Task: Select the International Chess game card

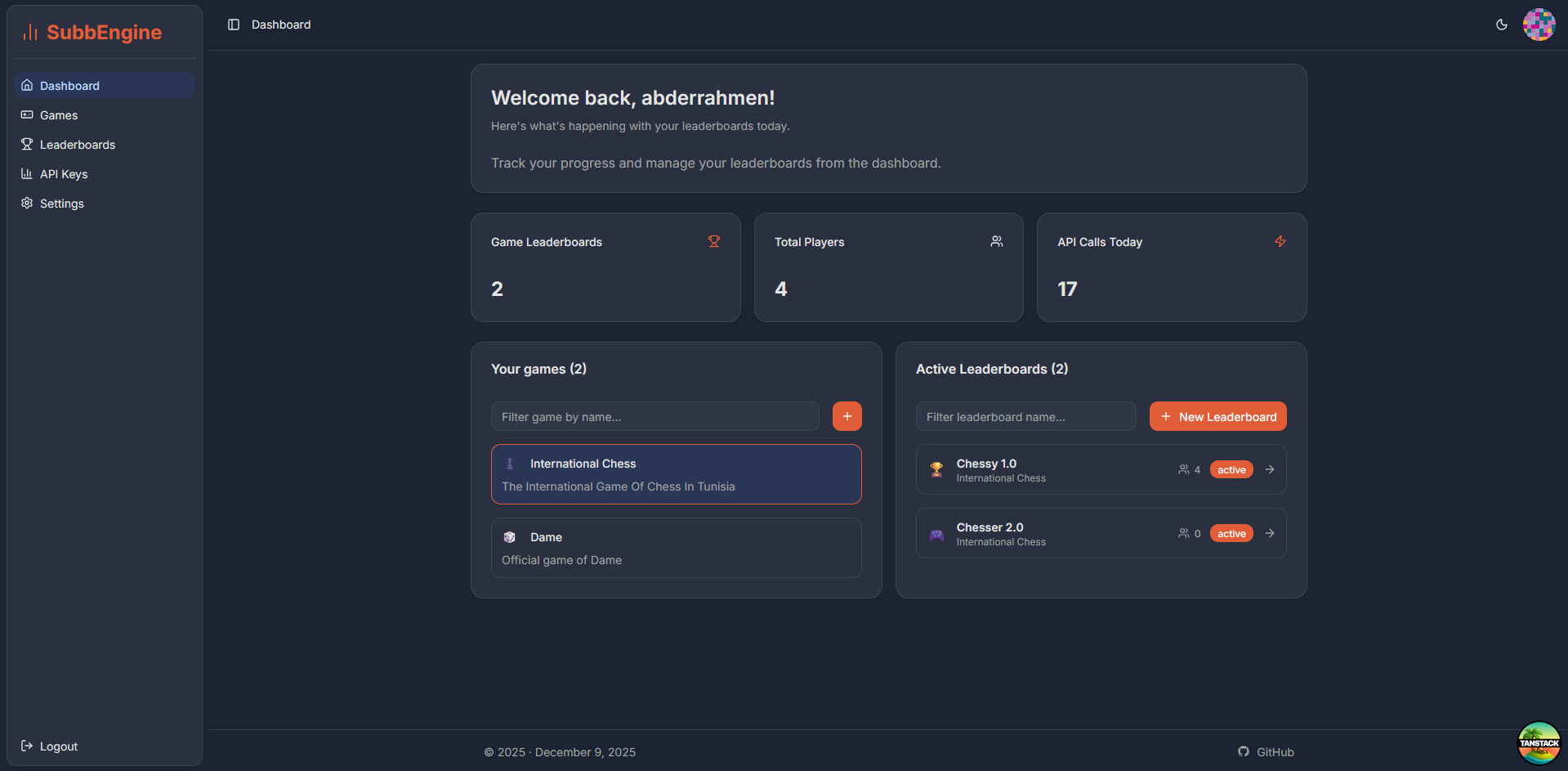Action: click(676, 474)
